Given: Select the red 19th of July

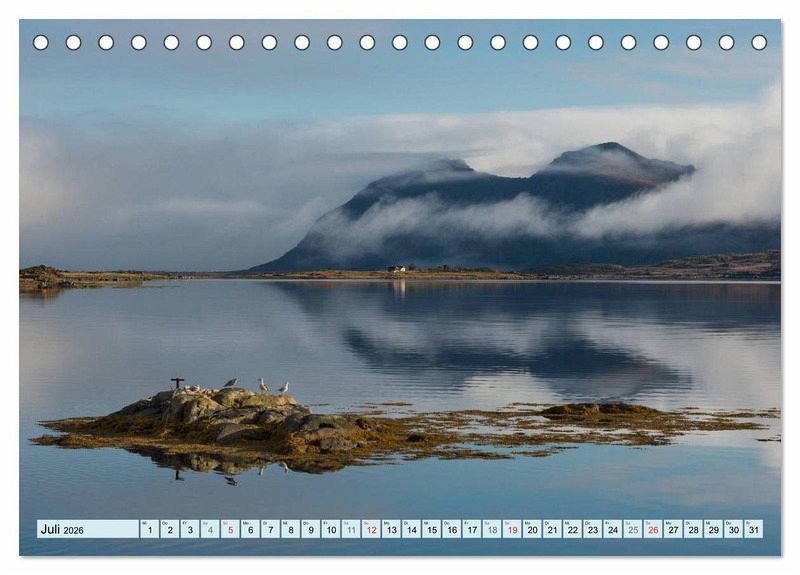Looking at the screenshot, I should point(512,529).
